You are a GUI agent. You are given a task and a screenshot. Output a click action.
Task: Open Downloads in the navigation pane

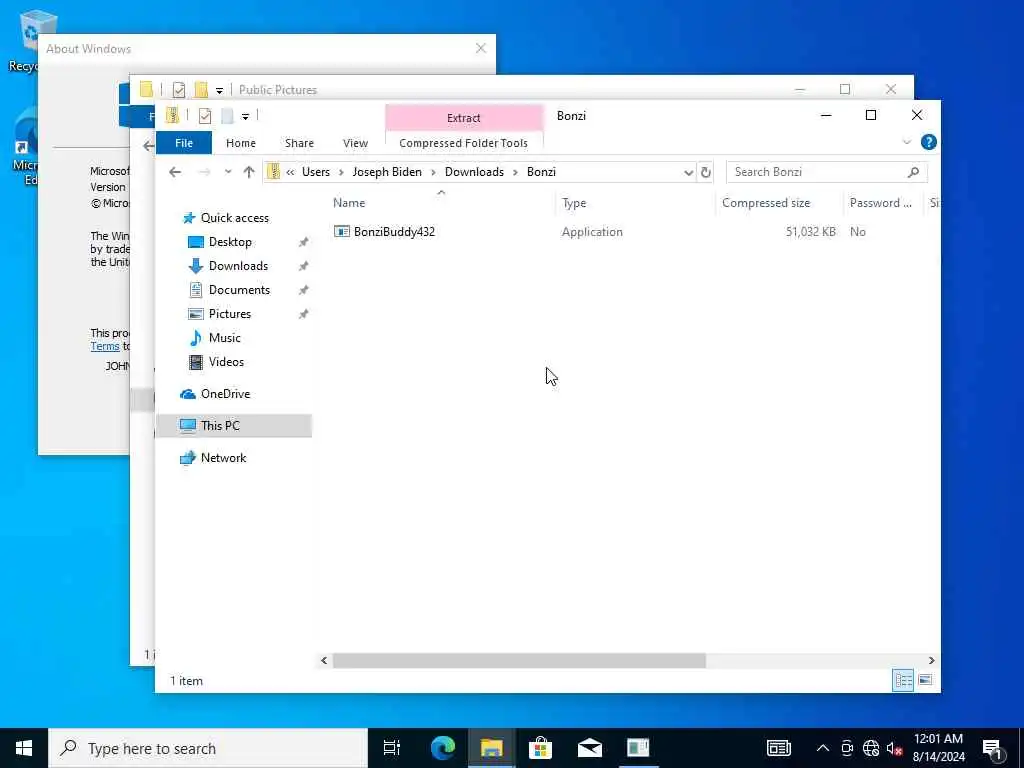(238, 266)
